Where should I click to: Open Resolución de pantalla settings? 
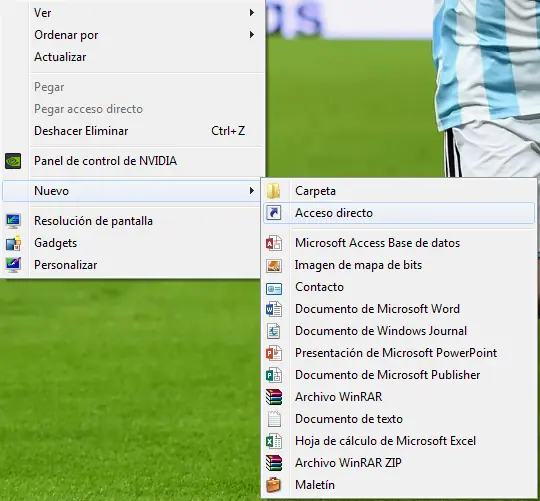pyautogui.click(x=131, y=221)
